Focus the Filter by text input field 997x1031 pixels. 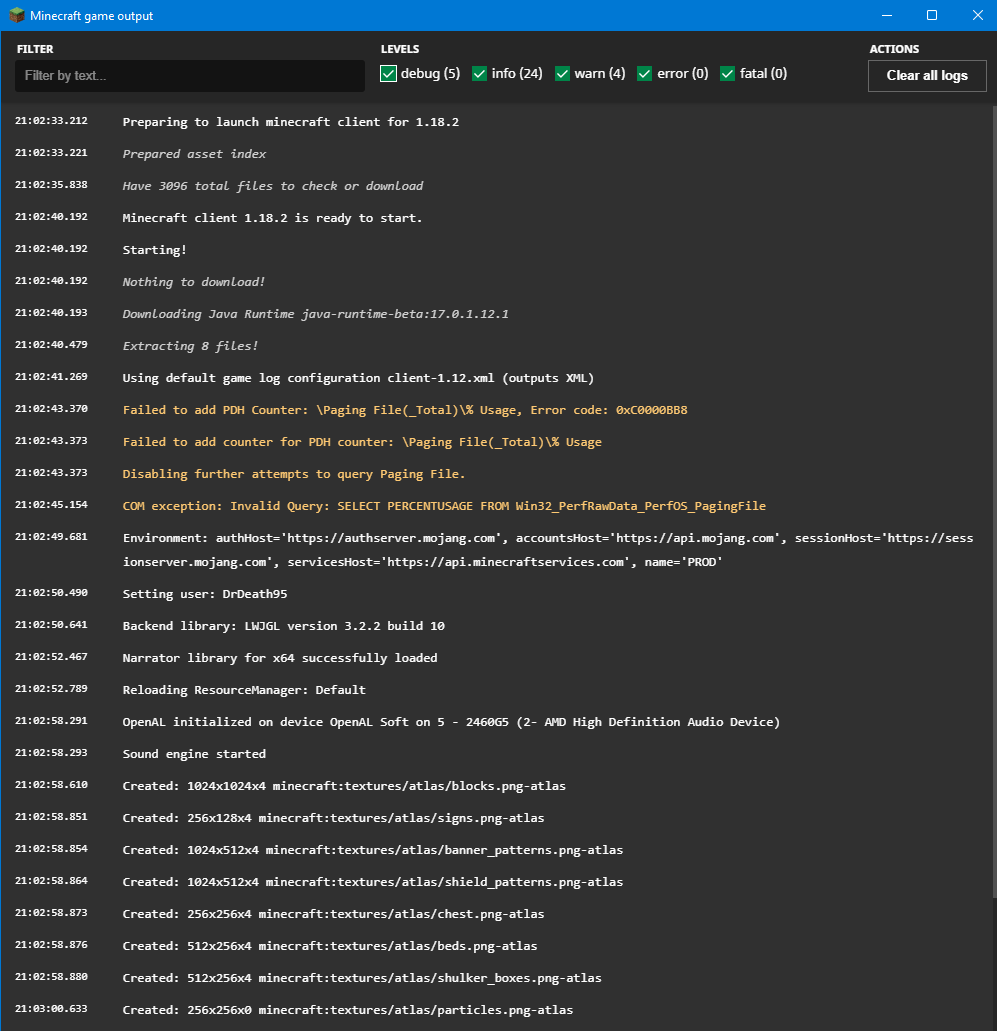(189, 76)
